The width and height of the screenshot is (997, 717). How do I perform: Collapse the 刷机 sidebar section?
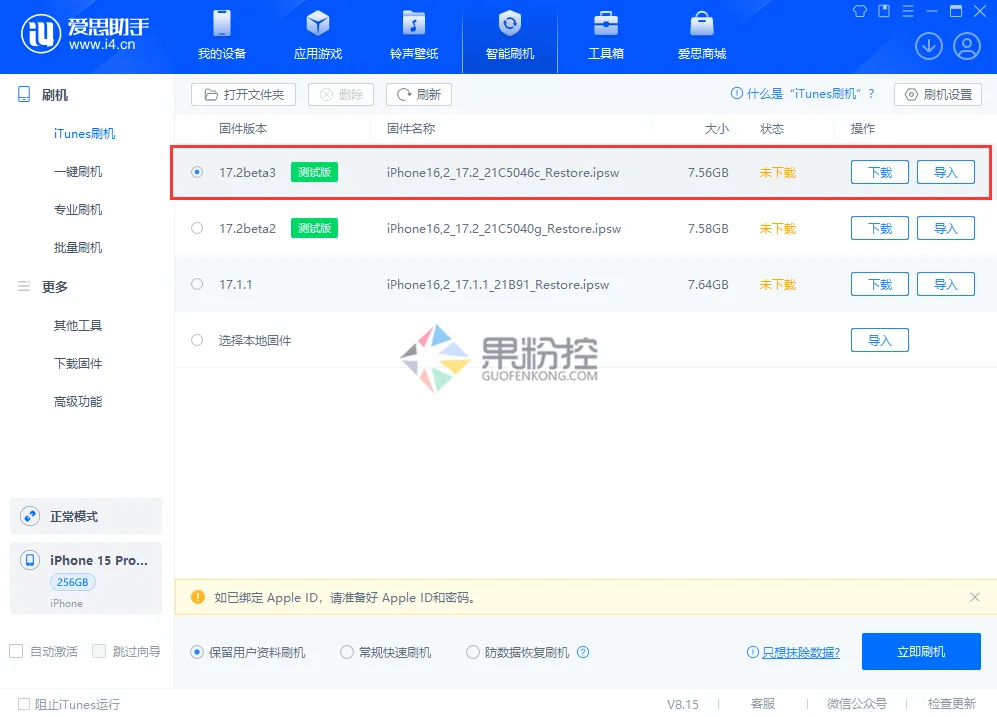click(54, 95)
